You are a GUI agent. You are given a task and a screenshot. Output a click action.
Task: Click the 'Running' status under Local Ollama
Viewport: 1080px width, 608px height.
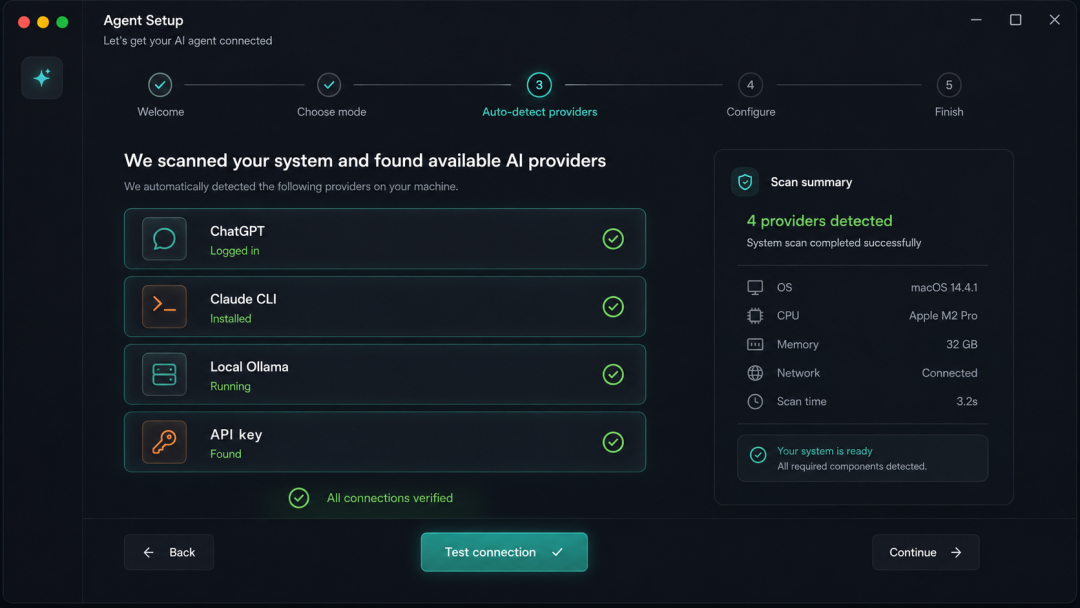(231, 386)
